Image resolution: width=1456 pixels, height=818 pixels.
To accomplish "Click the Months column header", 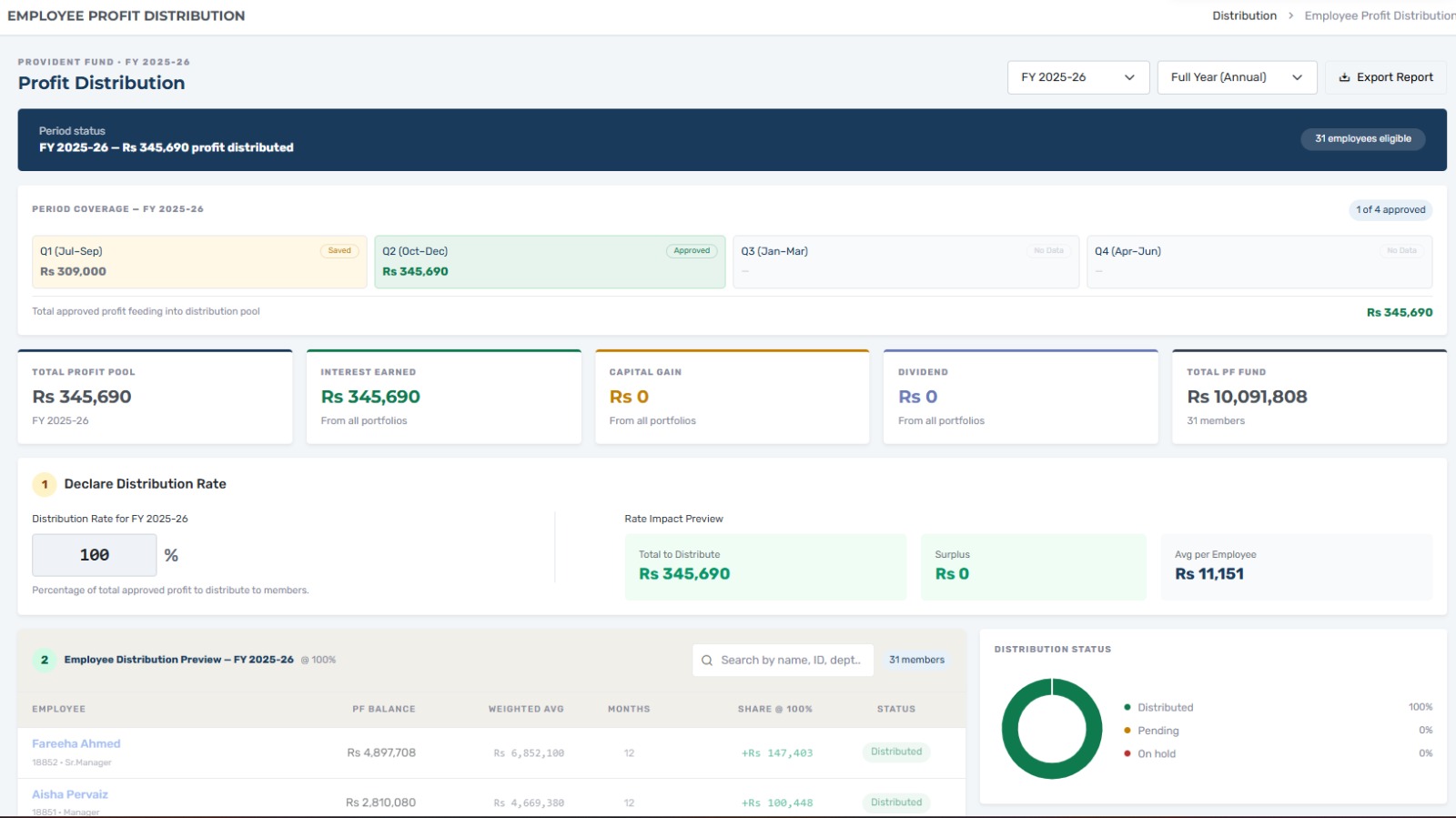I will (x=629, y=709).
